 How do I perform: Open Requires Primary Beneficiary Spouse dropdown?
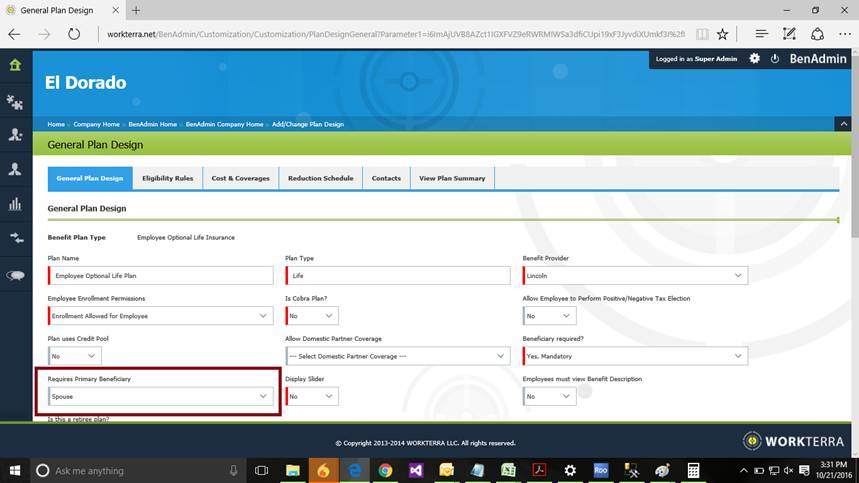click(161, 396)
